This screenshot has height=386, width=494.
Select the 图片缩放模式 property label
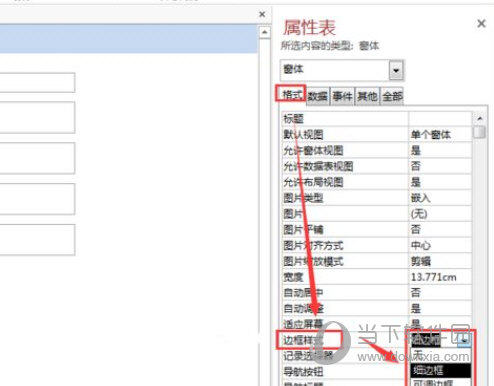[x=313, y=261]
